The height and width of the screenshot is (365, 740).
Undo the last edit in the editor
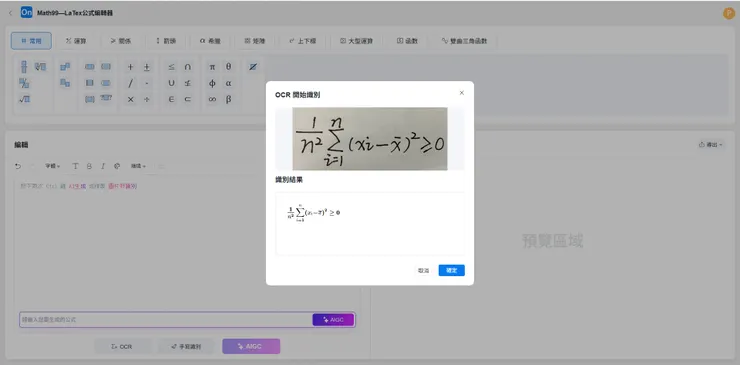pyautogui.click(x=18, y=166)
